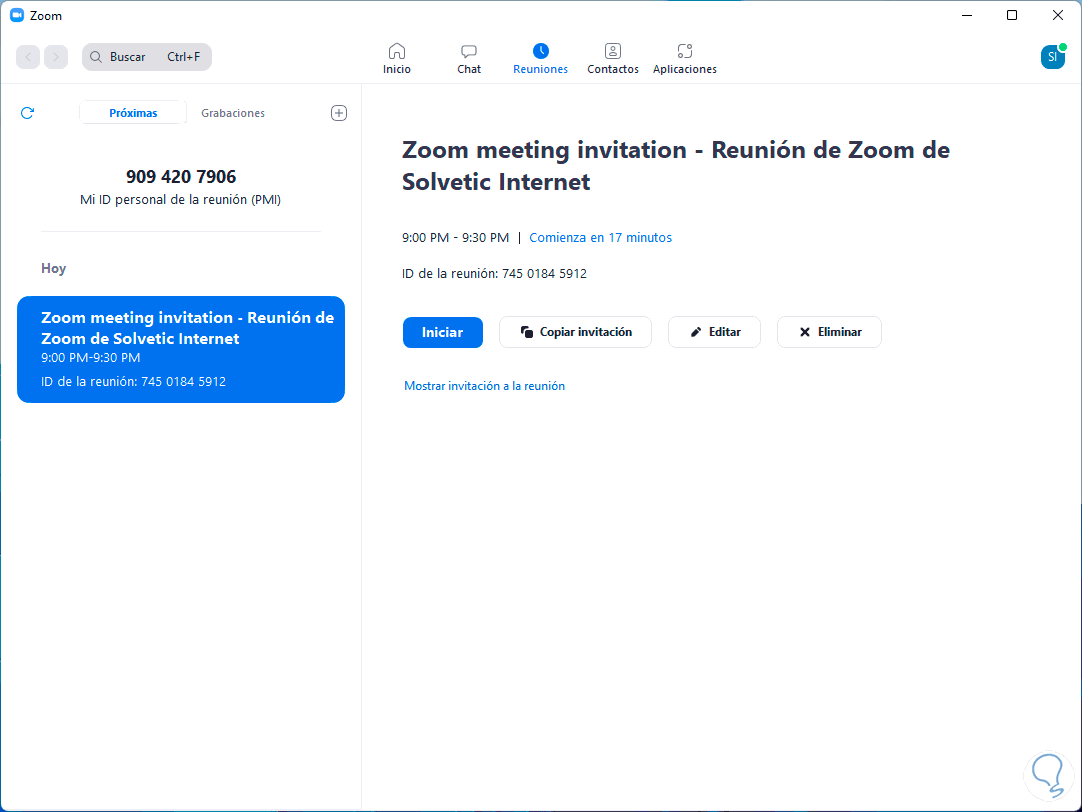The image size is (1082, 812).
Task: Maximize the Zoom window
Action: pos(1012,15)
